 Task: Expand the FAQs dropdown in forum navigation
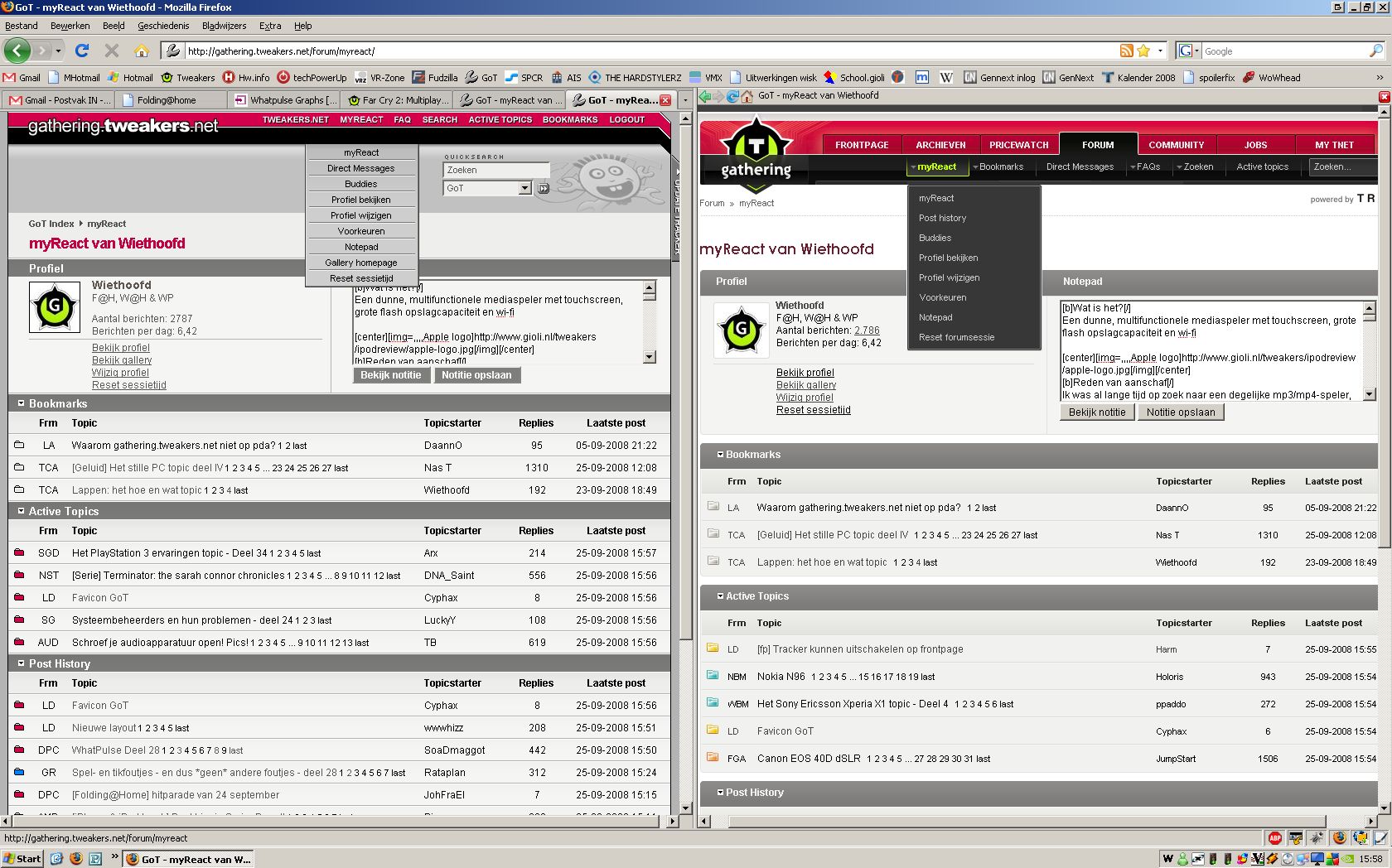pos(1145,167)
